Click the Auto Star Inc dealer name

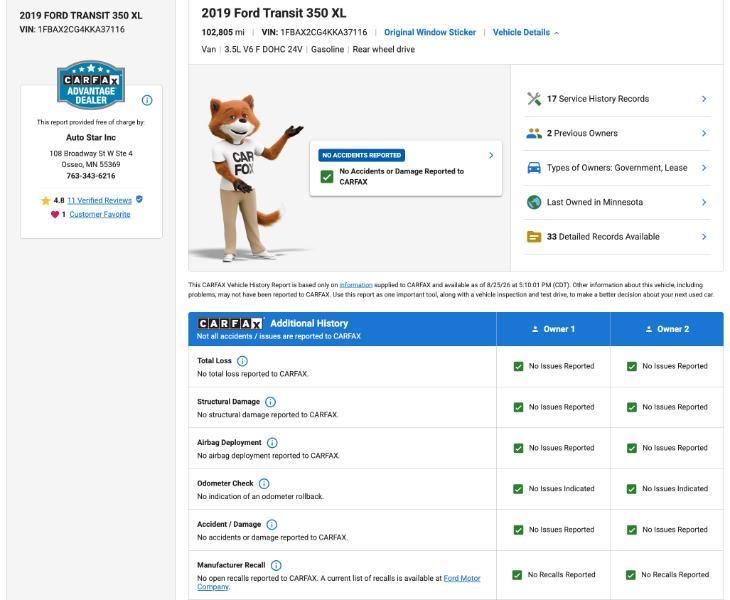click(x=91, y=137)
